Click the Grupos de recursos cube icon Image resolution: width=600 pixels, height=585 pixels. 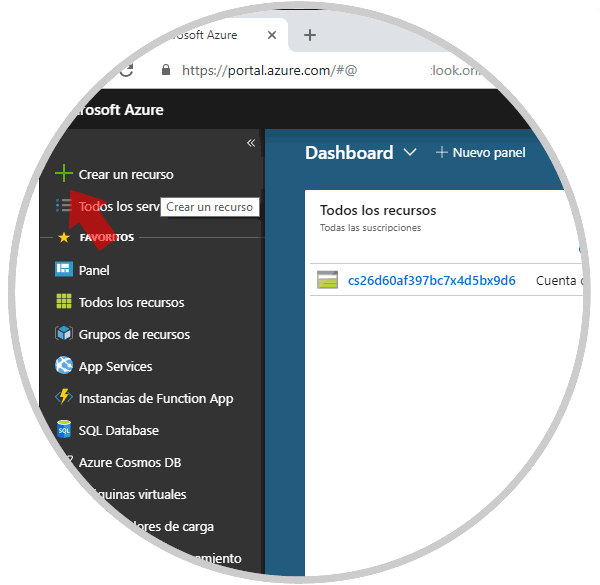(x=64, y=333)
